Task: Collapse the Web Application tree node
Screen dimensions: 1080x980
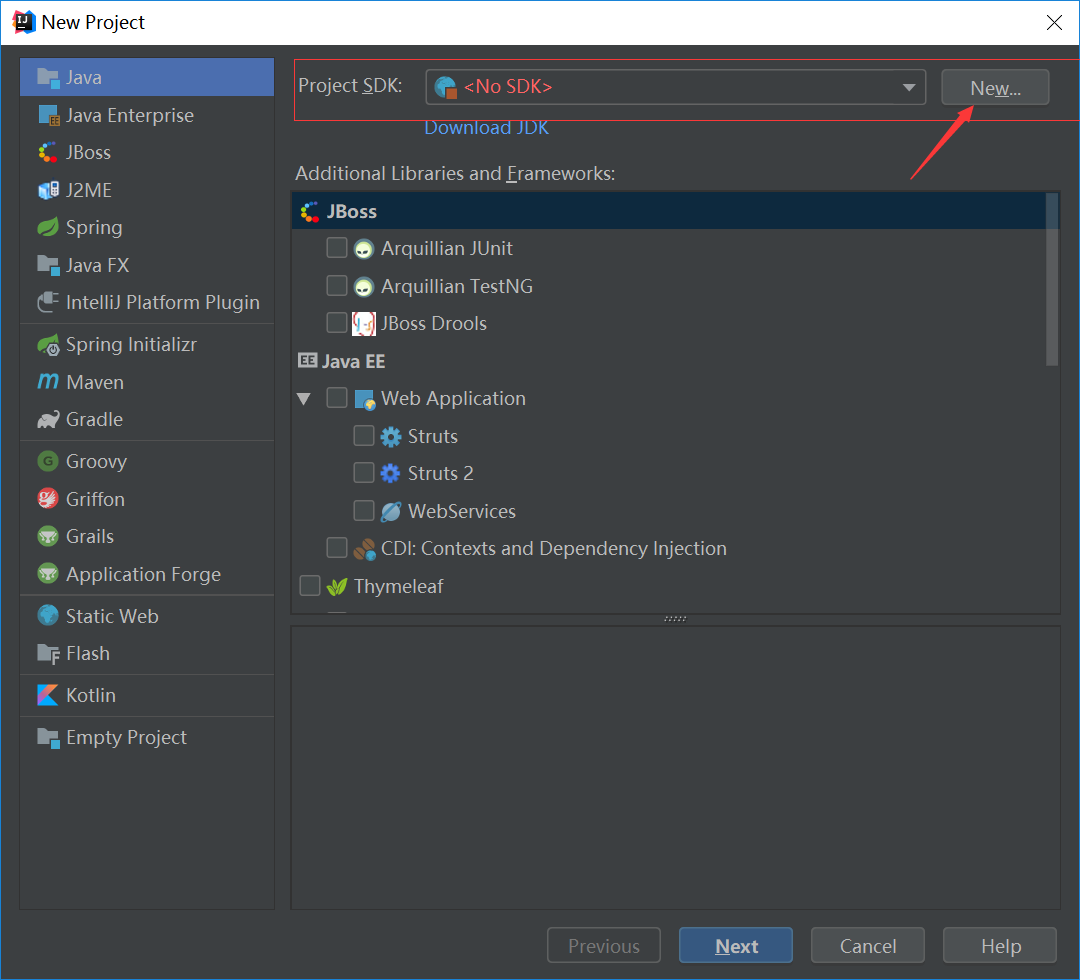Action: [304, 399]
